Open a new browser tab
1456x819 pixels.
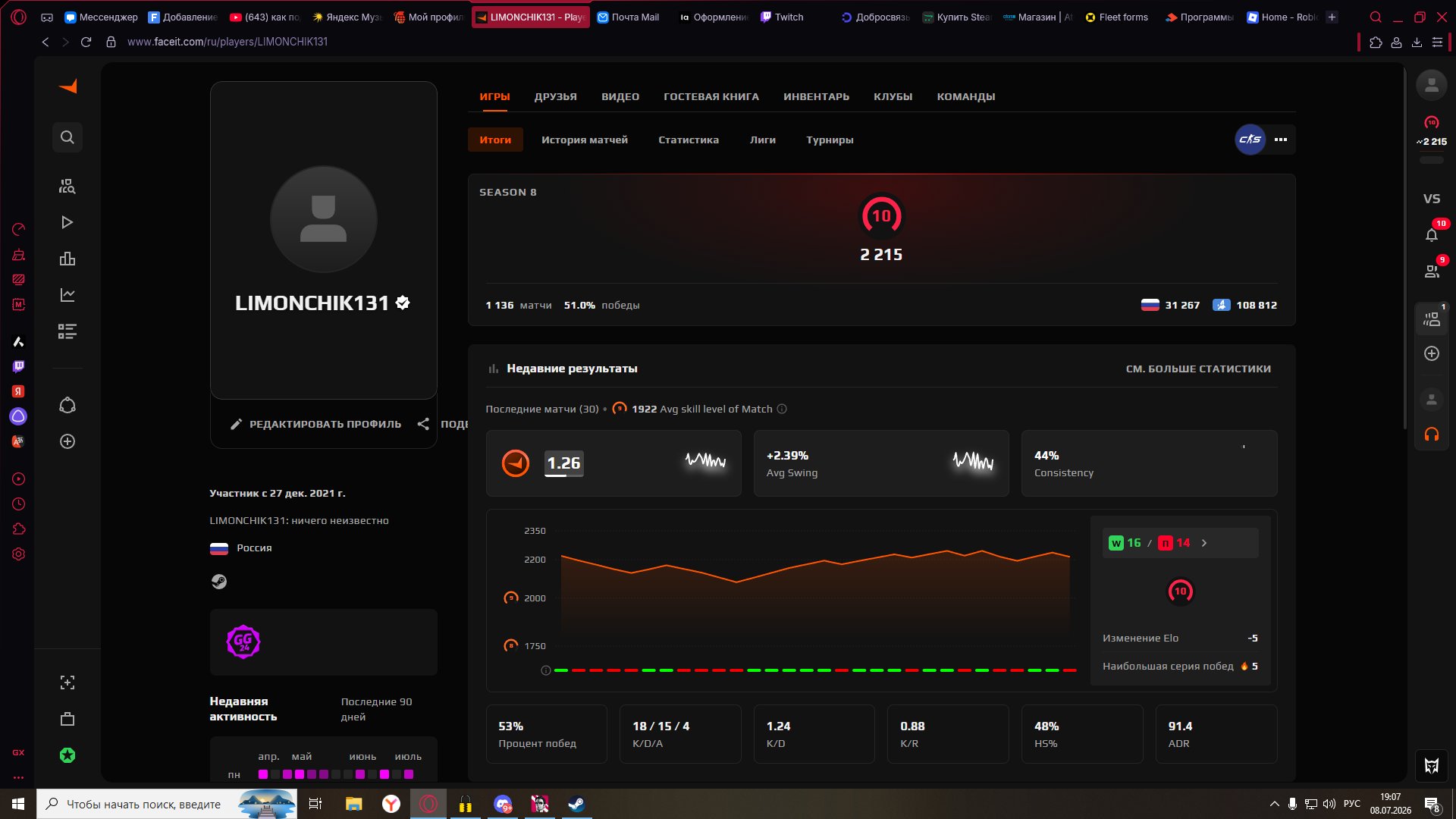tap(1332, 17)
